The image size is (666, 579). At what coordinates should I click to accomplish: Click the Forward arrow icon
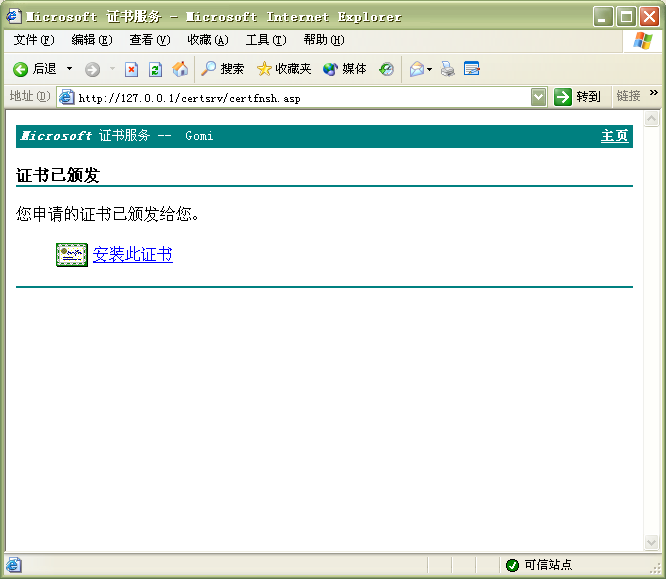92,69
